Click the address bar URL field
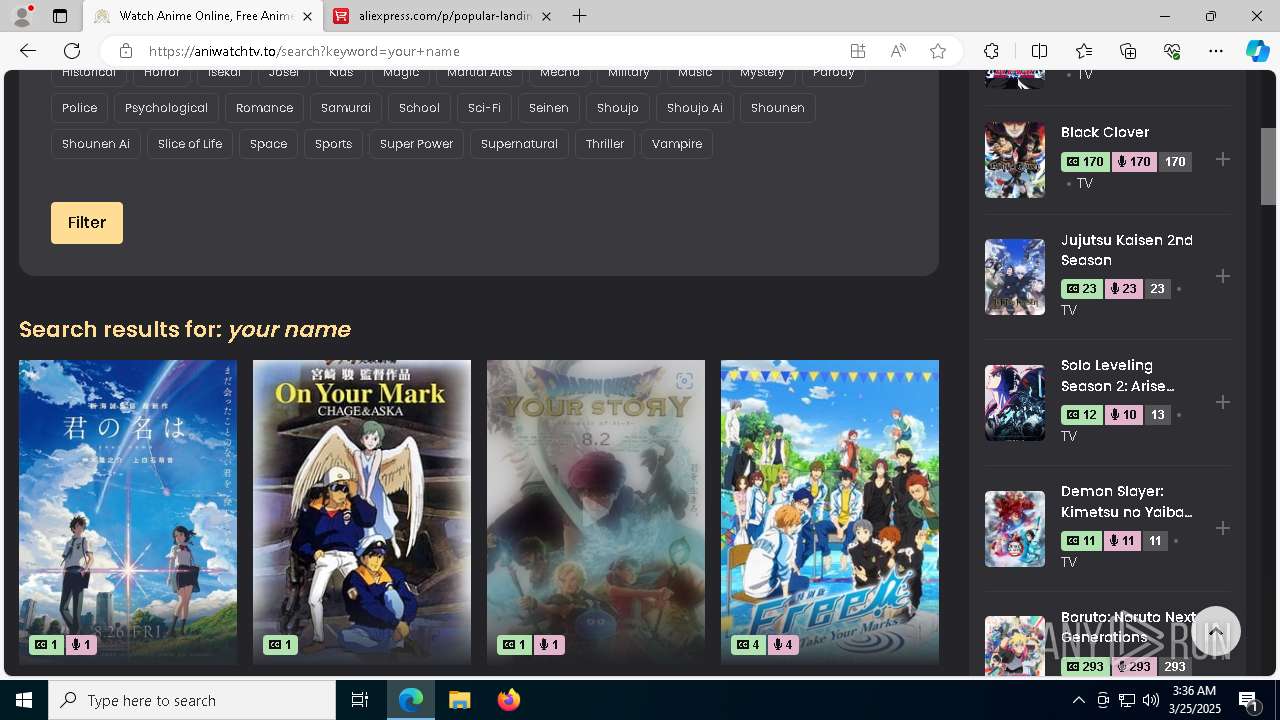Screen dimensions: 1280x720 coord(490,51)
